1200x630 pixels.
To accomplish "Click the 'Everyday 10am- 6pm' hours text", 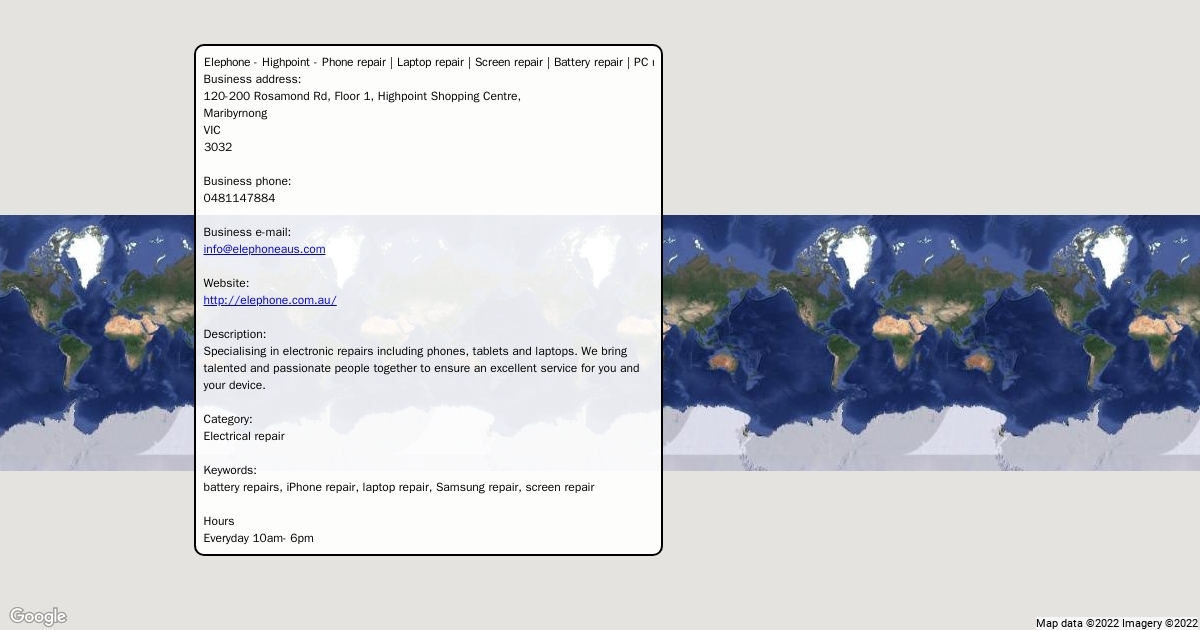I will pyautogui.click(x=258, y=538).
